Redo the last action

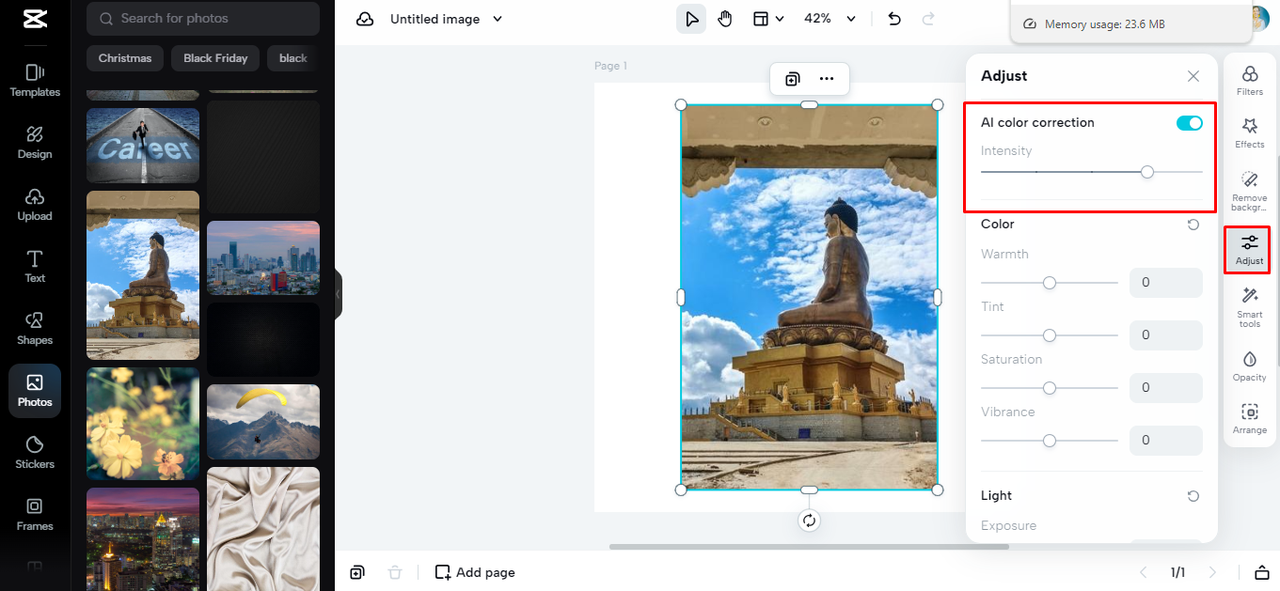[x=928, y=19]
